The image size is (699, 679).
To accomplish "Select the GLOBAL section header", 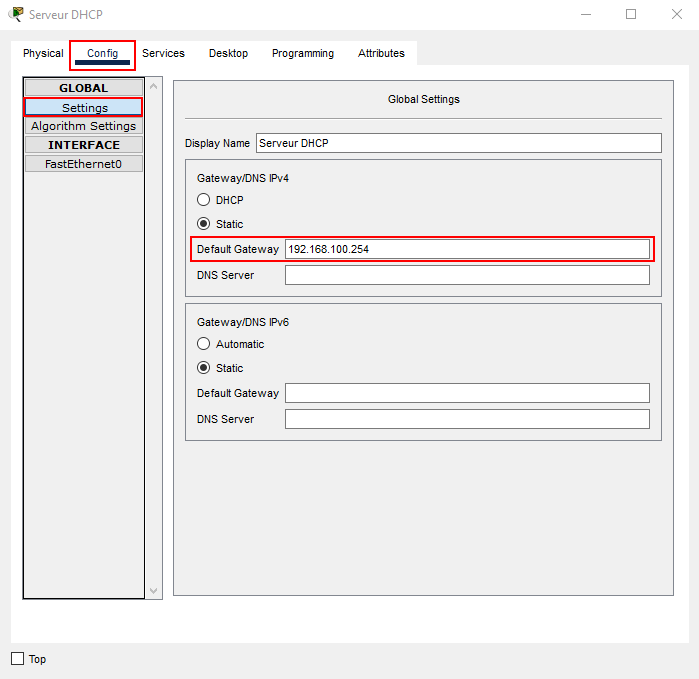I will (84, 88).
